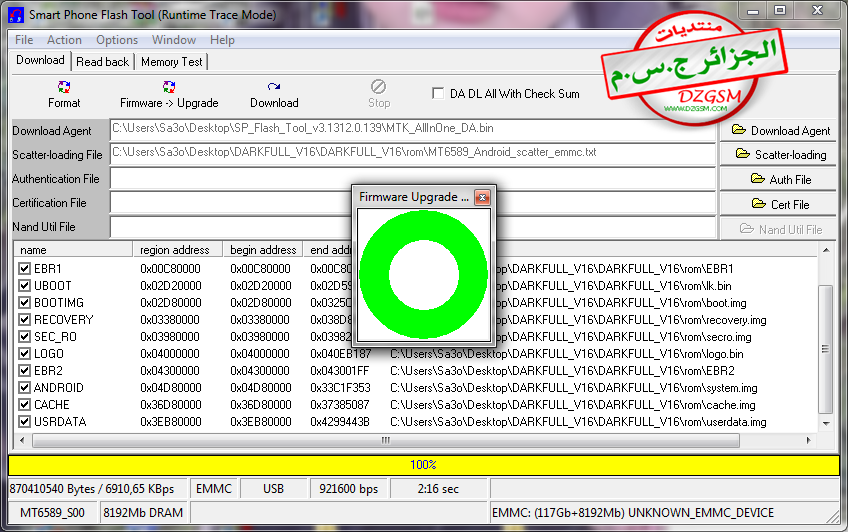848x532 pixels.
Task: Click the Format toolbar icon
Action: (64, 87)
